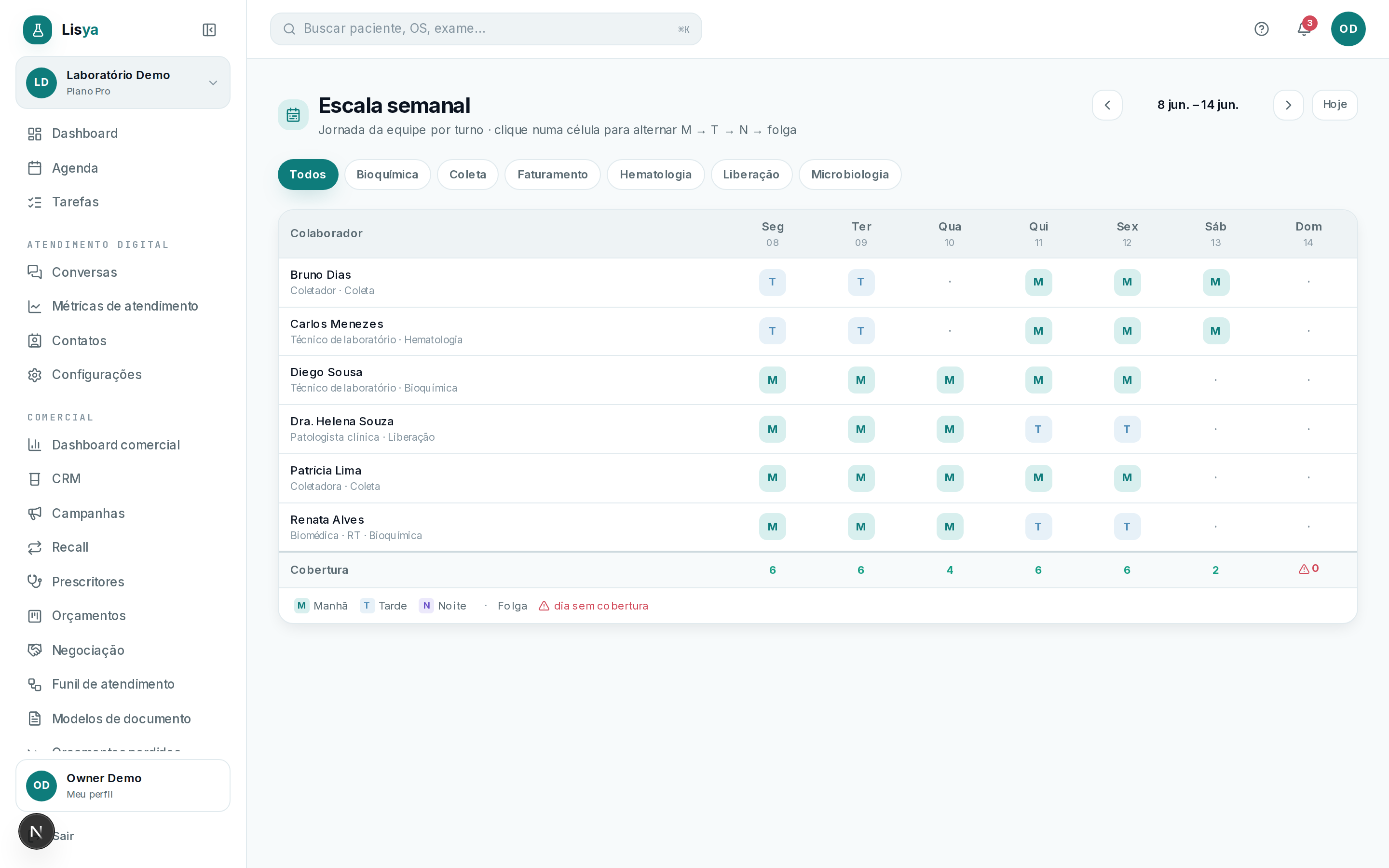Screen dimensions: 1389x868
Task: Open Funil de atendimento icon
Action: point(34,684)
